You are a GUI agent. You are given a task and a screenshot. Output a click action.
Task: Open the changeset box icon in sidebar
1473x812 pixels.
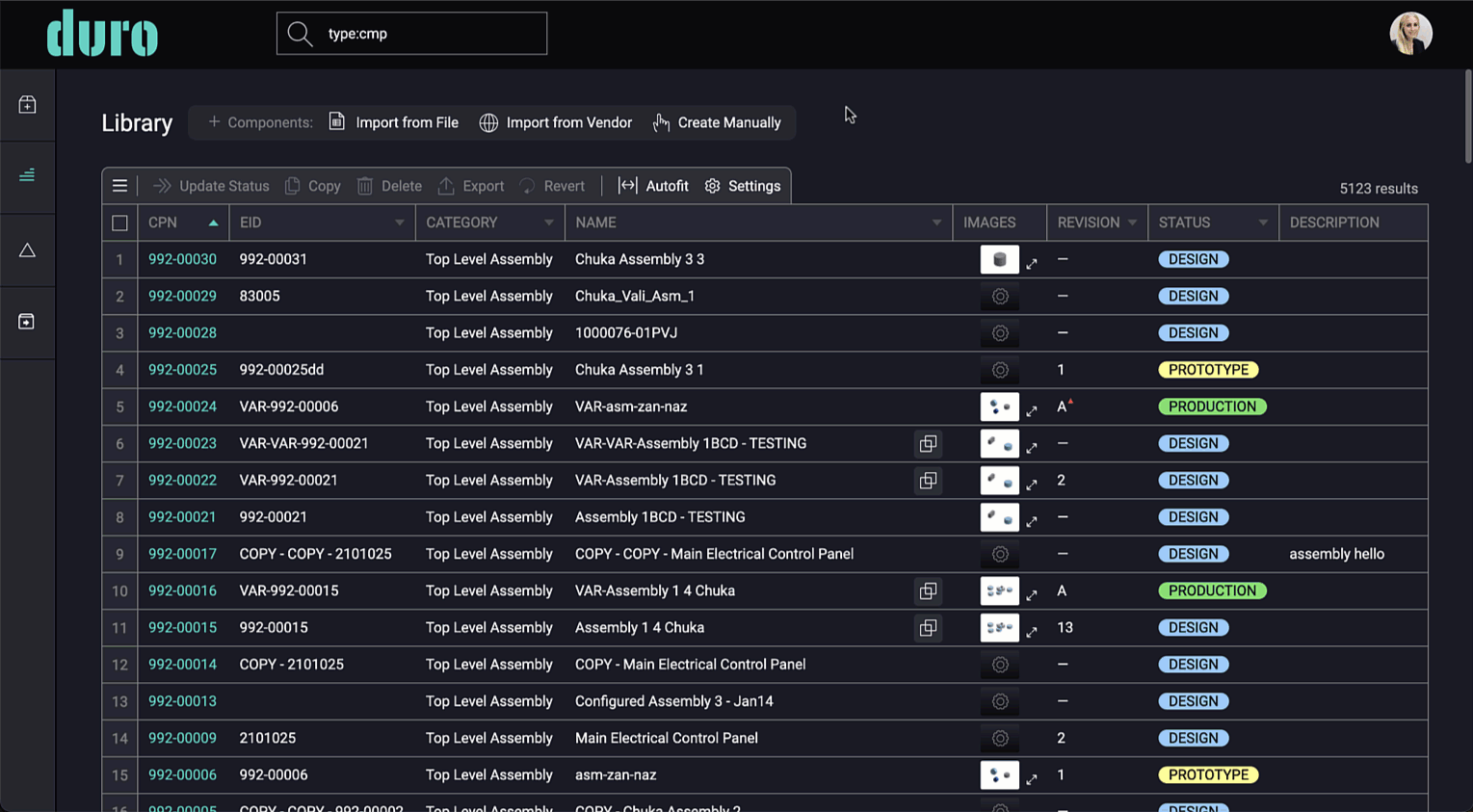point(27,104)
